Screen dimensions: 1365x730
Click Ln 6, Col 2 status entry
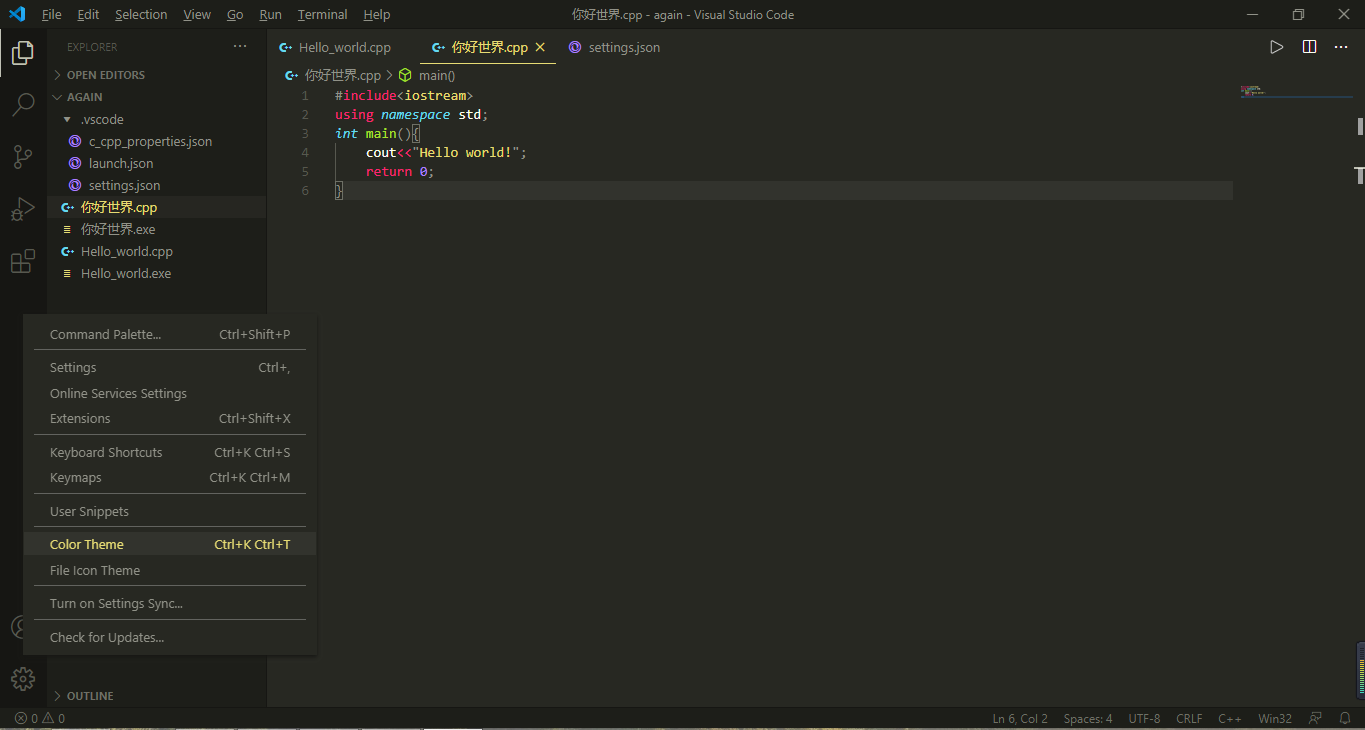coord(1020,718)
